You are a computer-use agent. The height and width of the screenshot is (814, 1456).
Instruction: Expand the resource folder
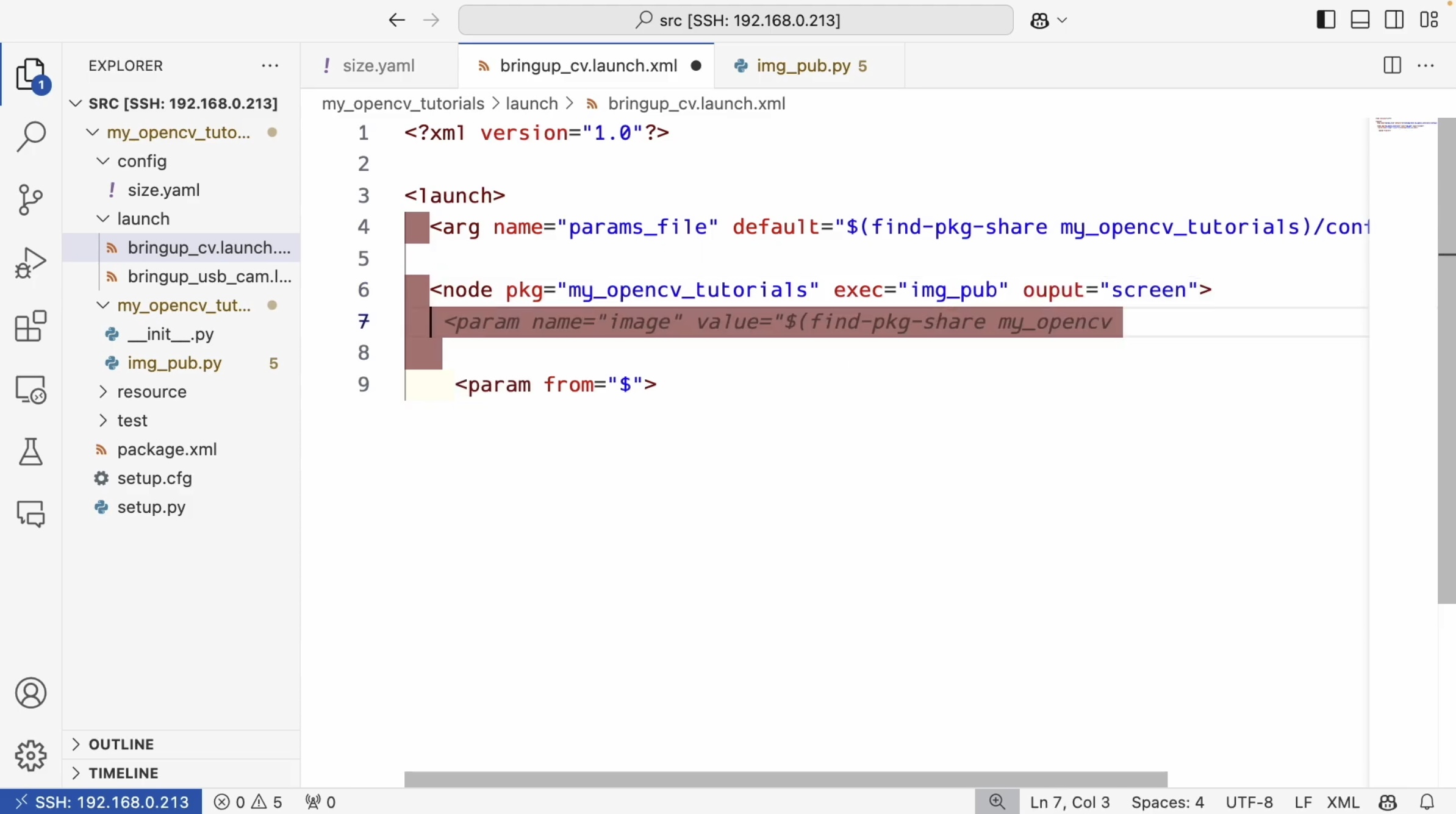[x=151, y=391]
